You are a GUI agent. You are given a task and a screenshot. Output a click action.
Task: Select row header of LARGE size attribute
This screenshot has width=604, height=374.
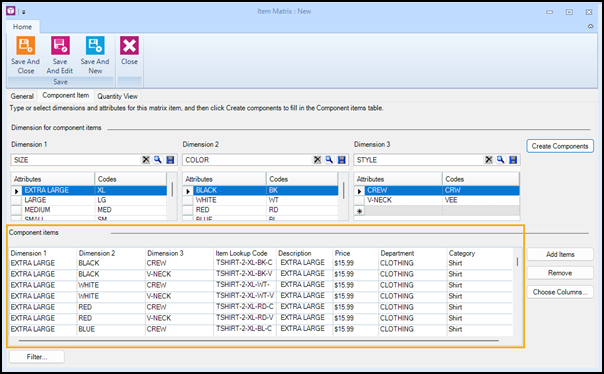[16, 200]
